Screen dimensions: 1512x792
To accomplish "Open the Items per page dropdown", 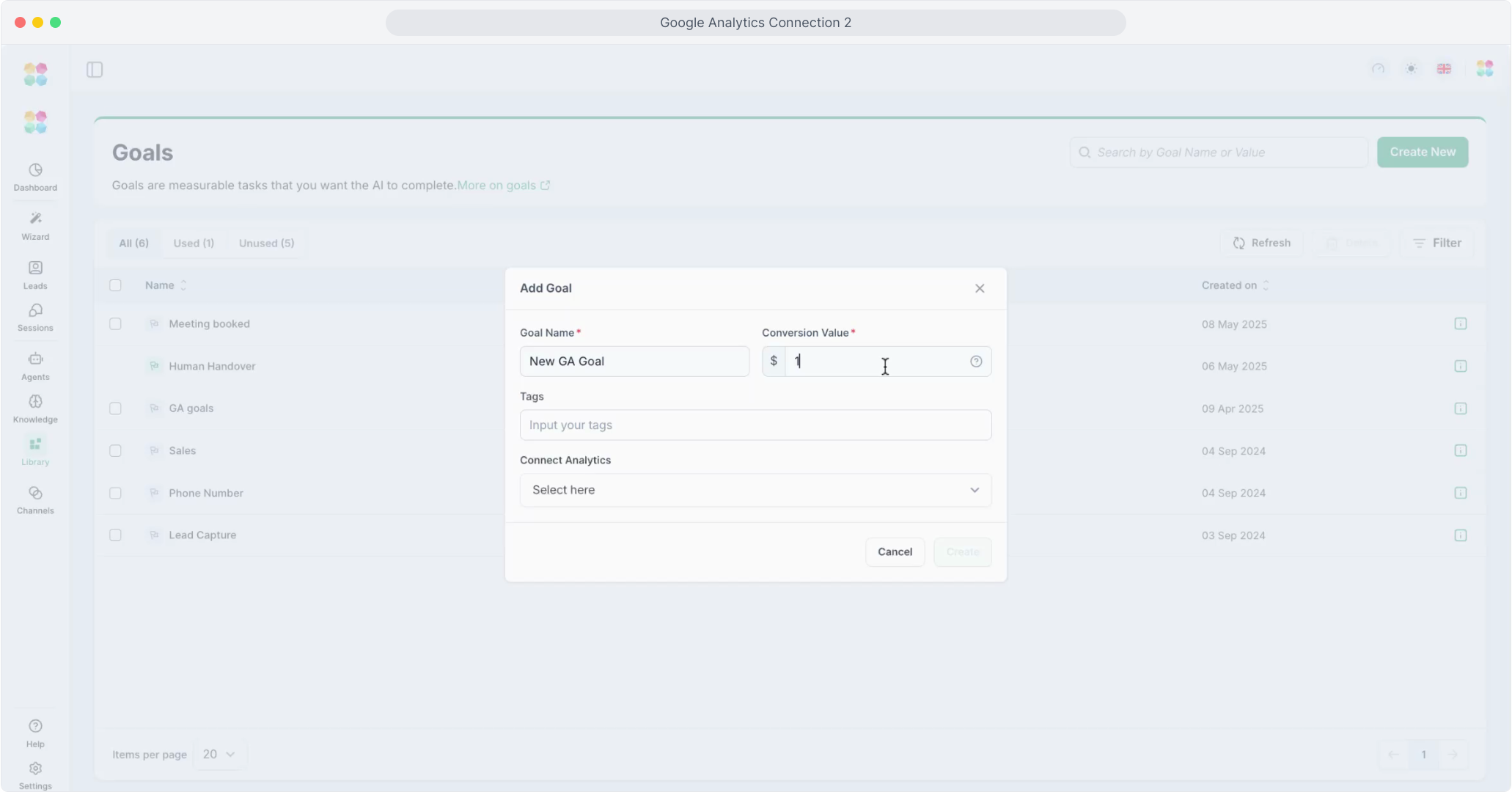I will coord(219,755).
